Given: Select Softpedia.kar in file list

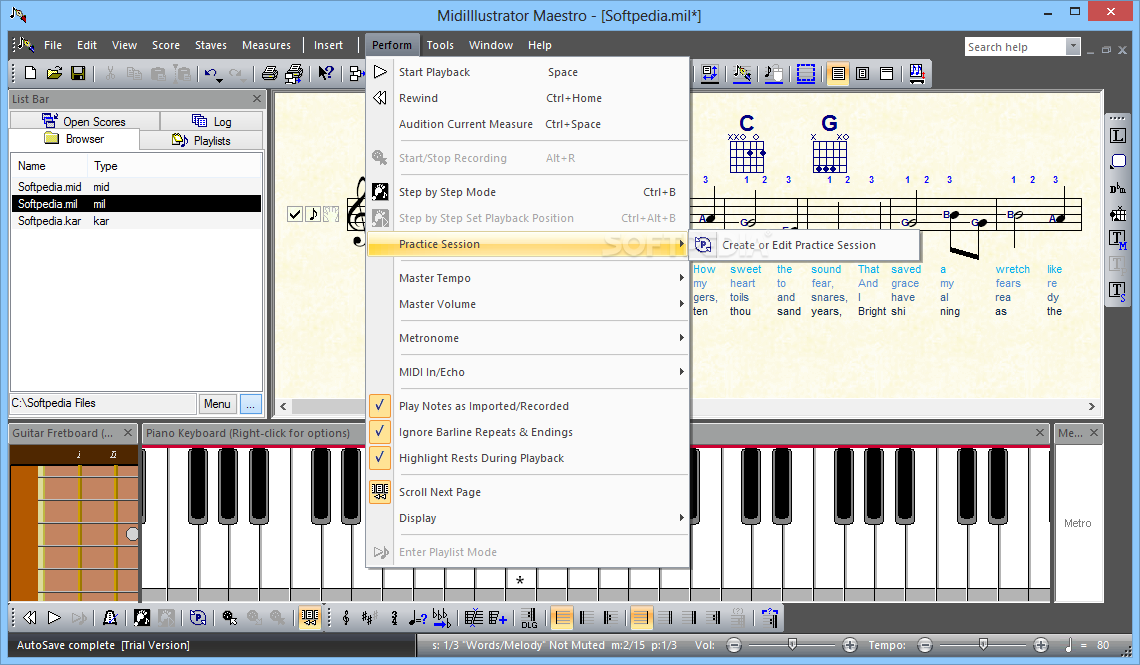Looking at the screenshot, I should 136,221.
